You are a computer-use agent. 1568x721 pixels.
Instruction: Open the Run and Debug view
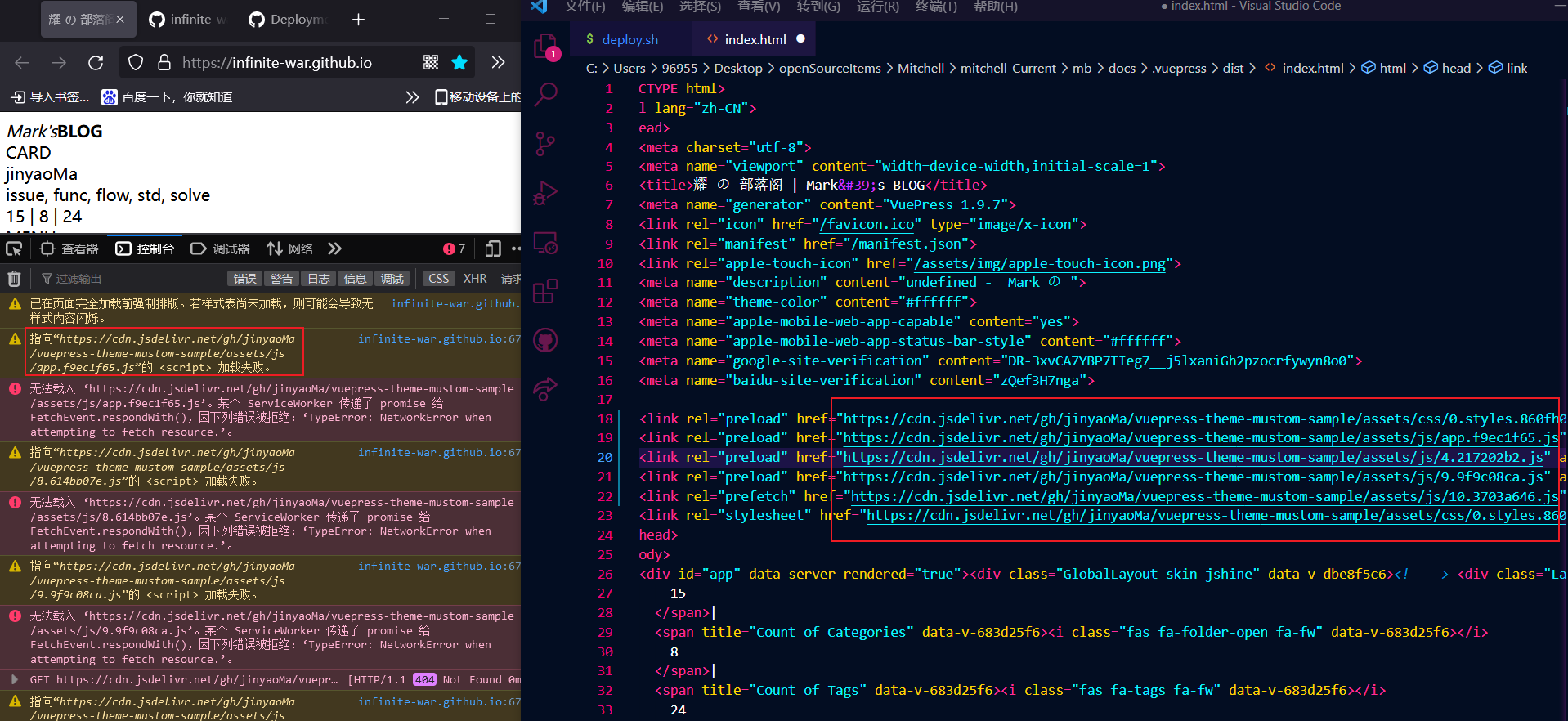pos(545,194)
